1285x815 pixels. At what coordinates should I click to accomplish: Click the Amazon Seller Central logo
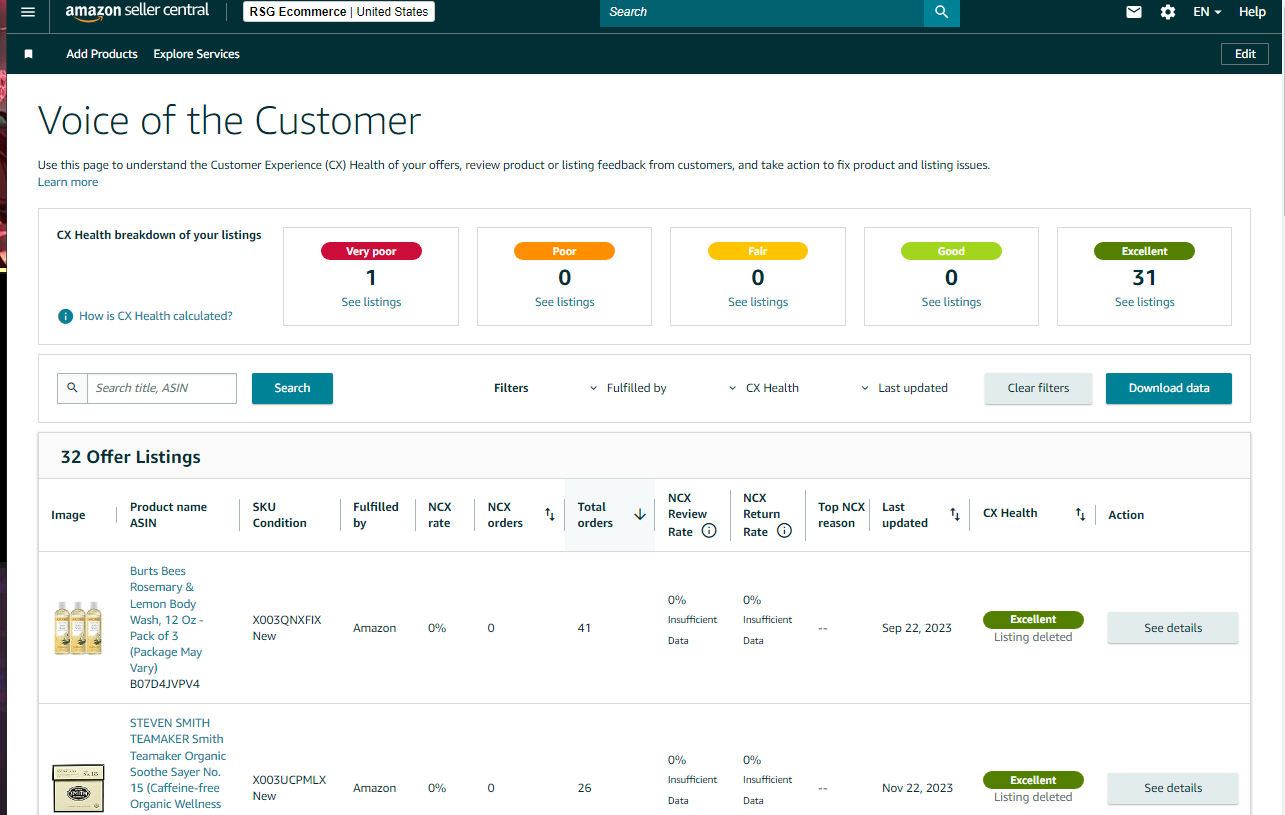click(x=137, y=12)
